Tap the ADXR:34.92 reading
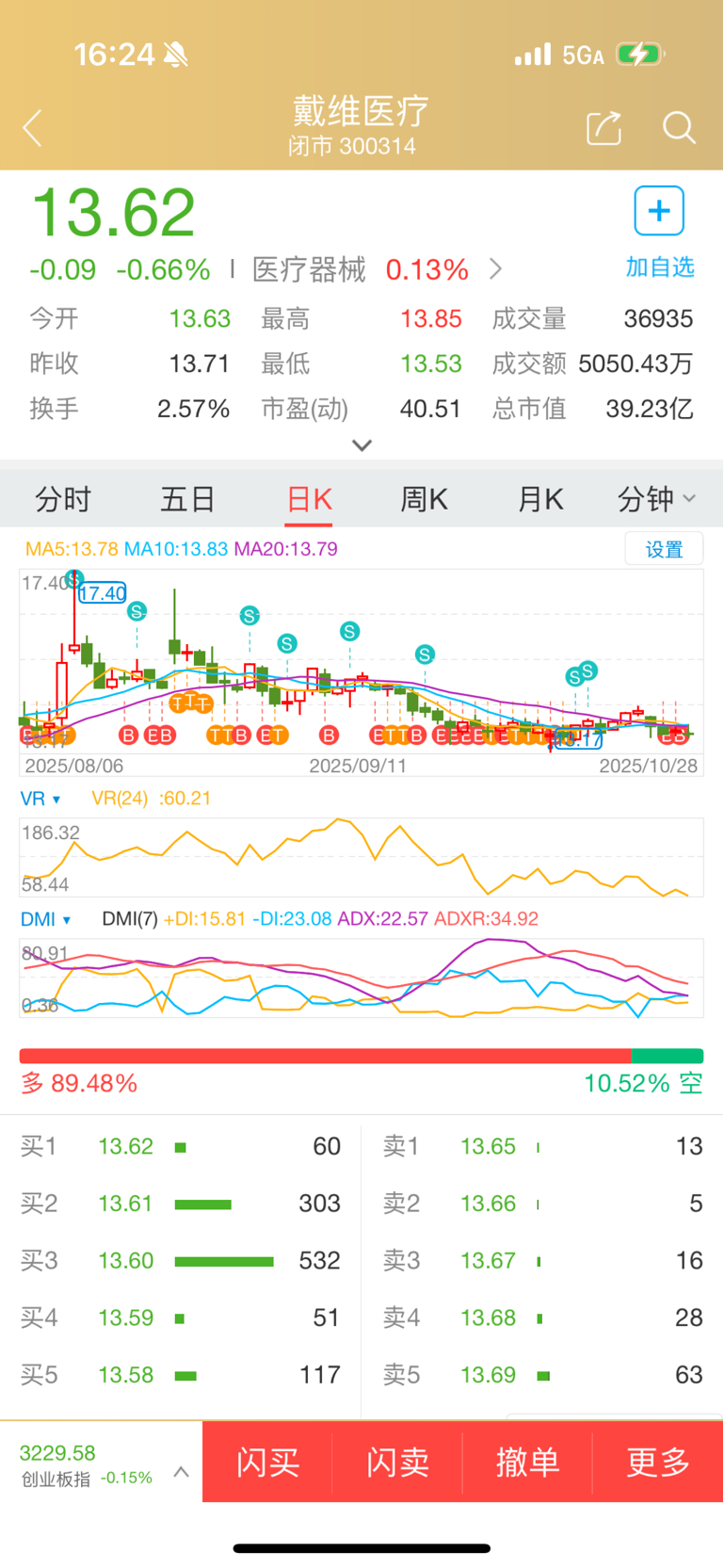 [x=486, y=919]
